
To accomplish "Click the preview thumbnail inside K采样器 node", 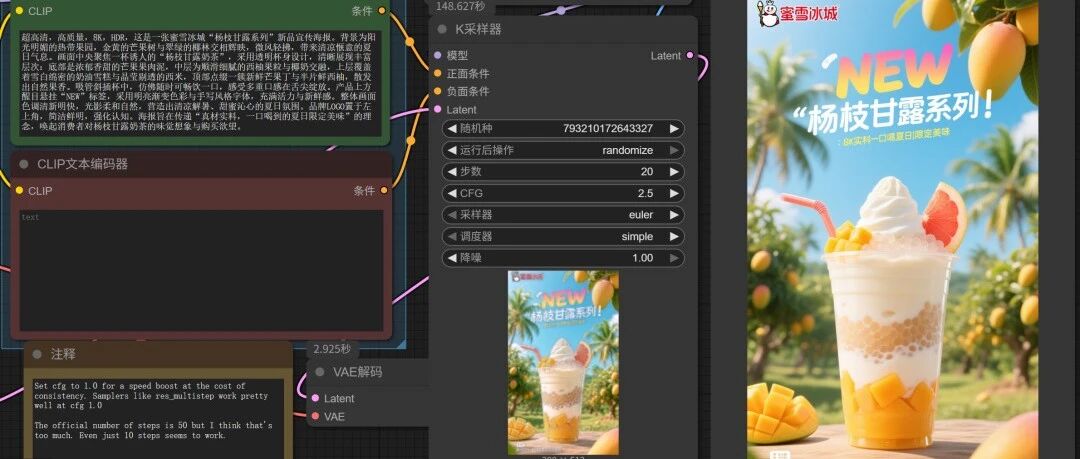I will coord(563,363).
